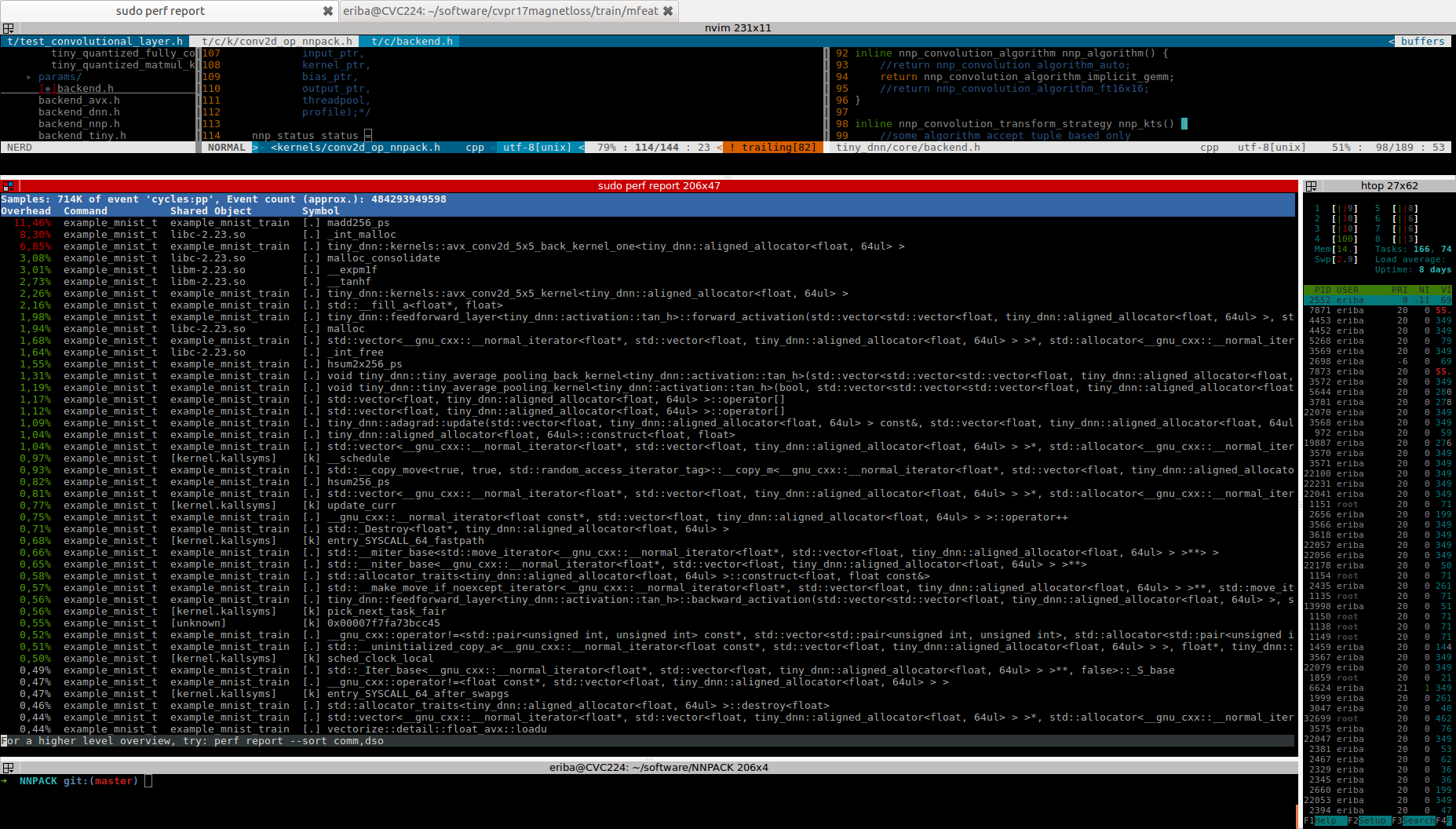The image size is (1456, 829).
Task: Click the PID column header in htop
Action: pos(1323,290)
